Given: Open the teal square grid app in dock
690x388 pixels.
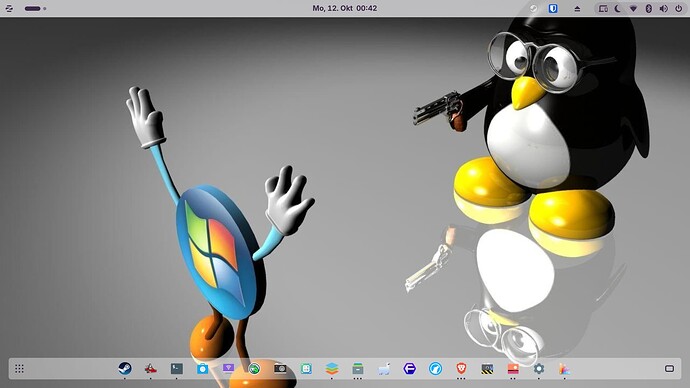Looking at the screenshot, I should (306, 368).
